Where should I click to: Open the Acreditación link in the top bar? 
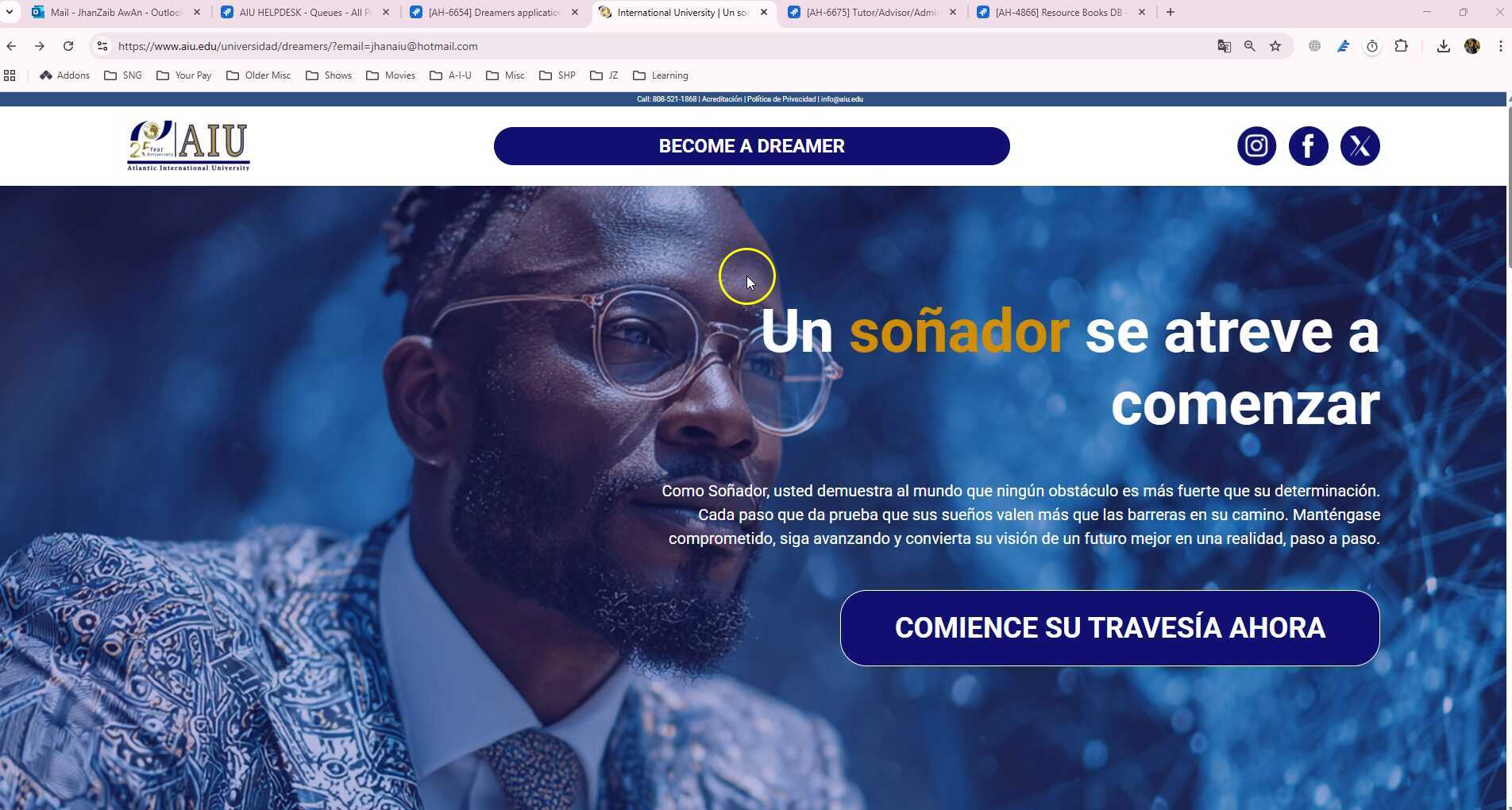click(x=721, y=99)
